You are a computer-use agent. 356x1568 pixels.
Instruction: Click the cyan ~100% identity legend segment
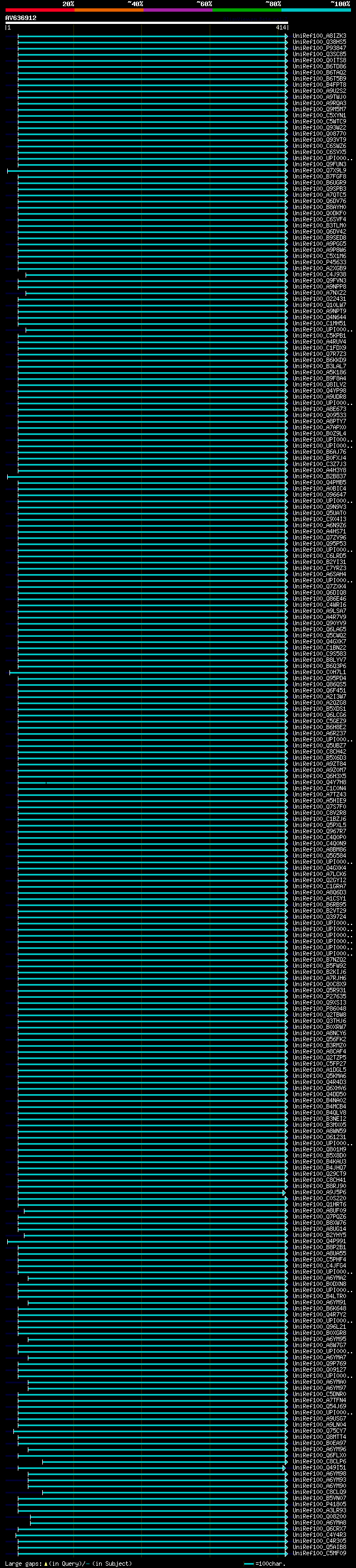316,10
